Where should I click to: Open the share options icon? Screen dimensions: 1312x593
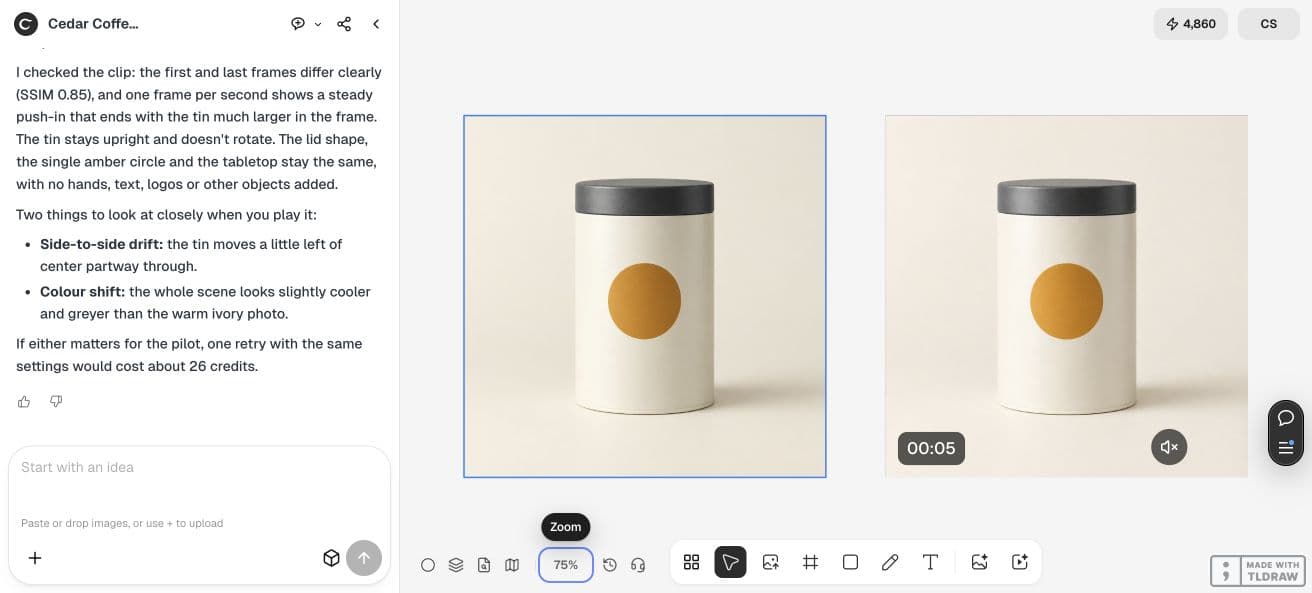click(344, 24)
